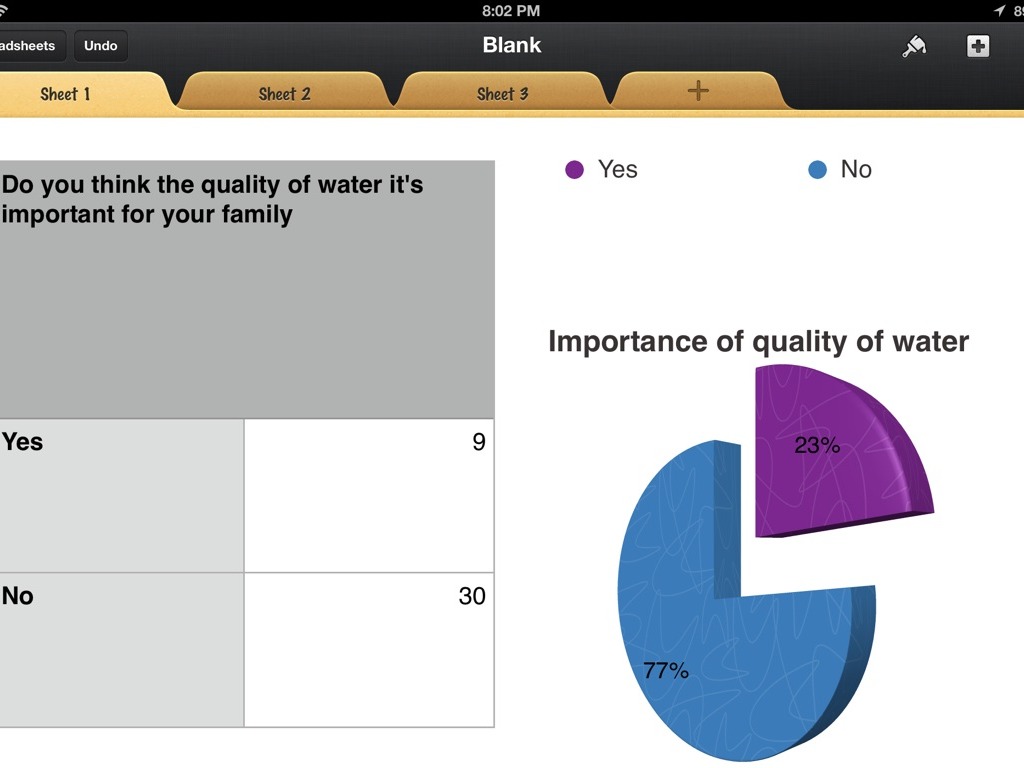Go back to Spreadsheets list

coord(30,46)
